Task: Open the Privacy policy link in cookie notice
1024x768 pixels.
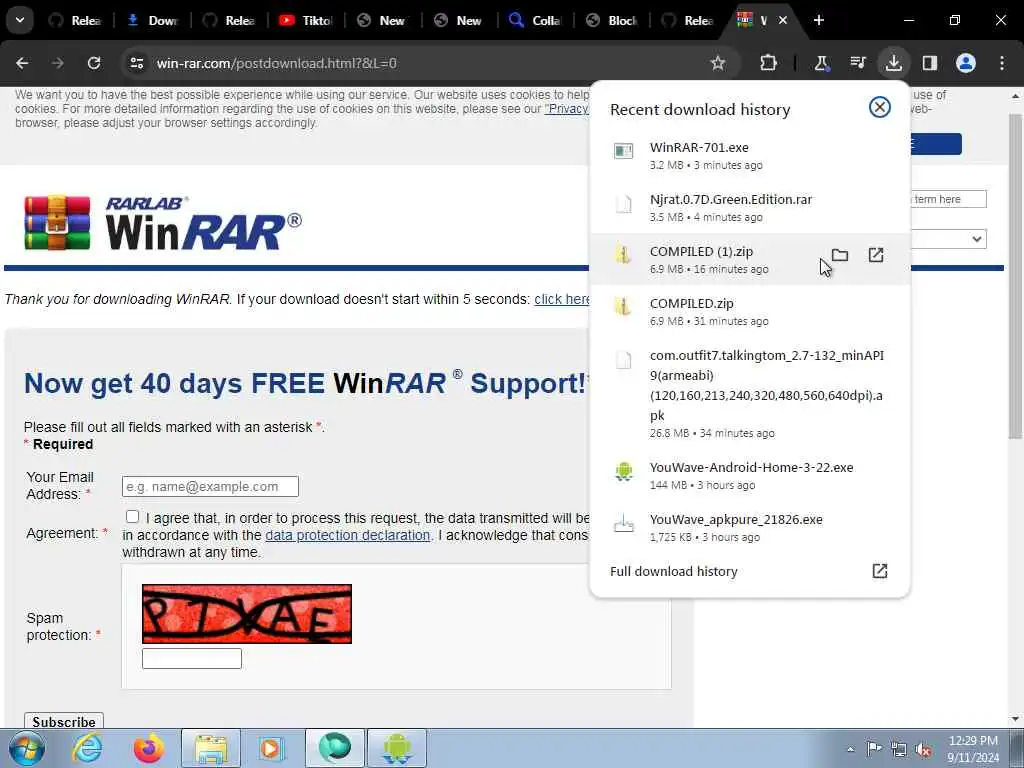Action: [x=567, y=108]
